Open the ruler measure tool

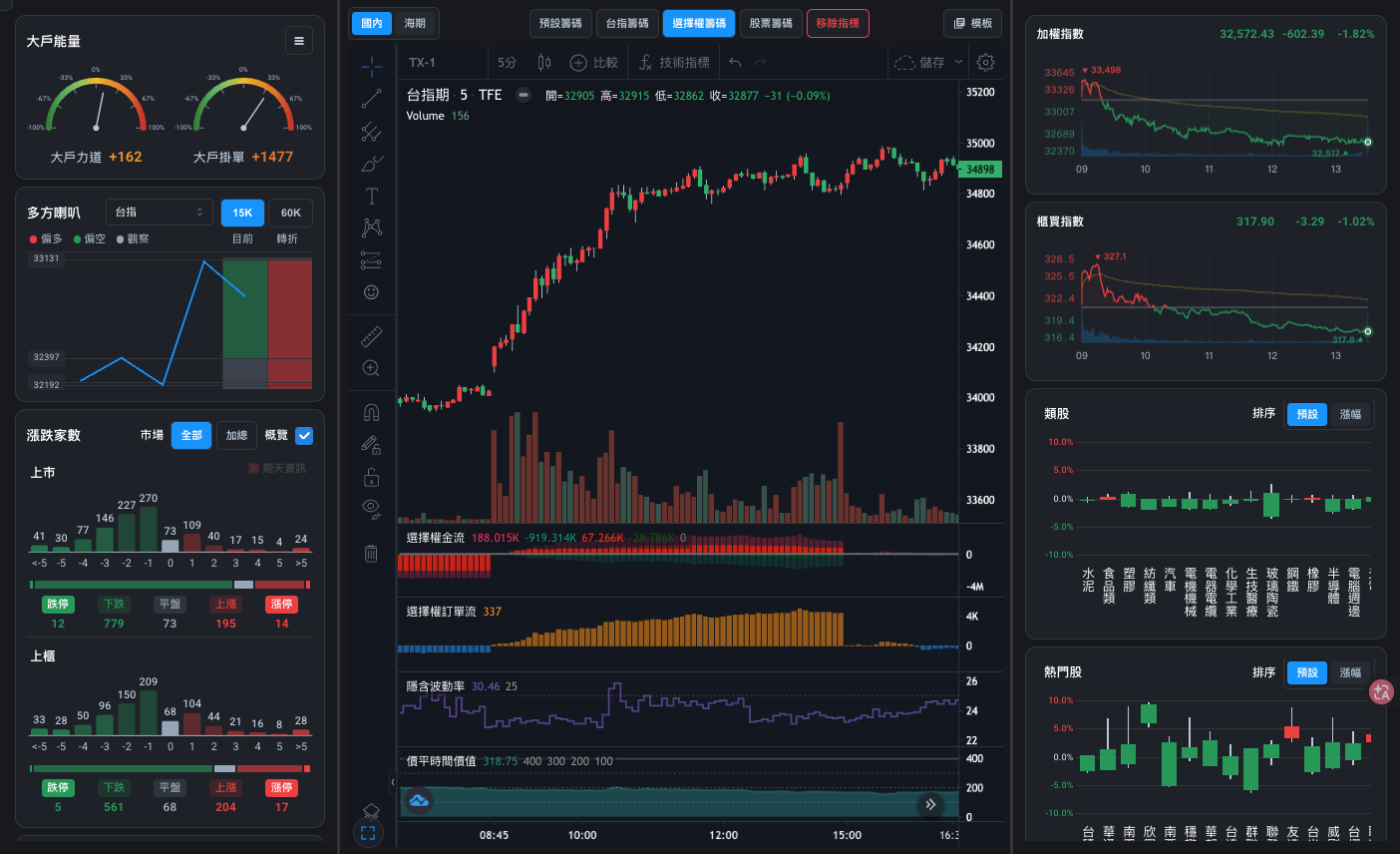pyautogui.click(x=371, y=336)
